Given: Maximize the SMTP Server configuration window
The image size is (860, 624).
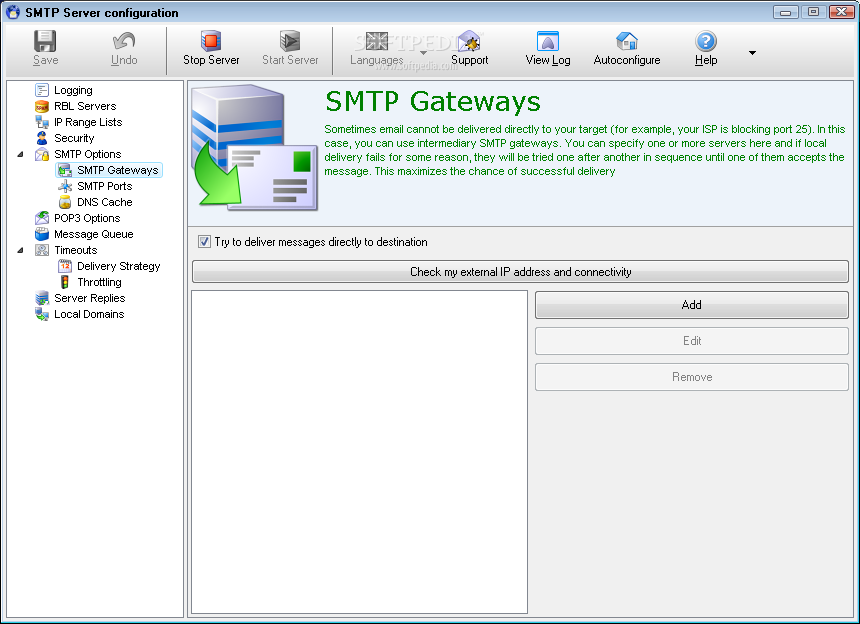Looking at the screenshot, I should (x=813, y=12).
